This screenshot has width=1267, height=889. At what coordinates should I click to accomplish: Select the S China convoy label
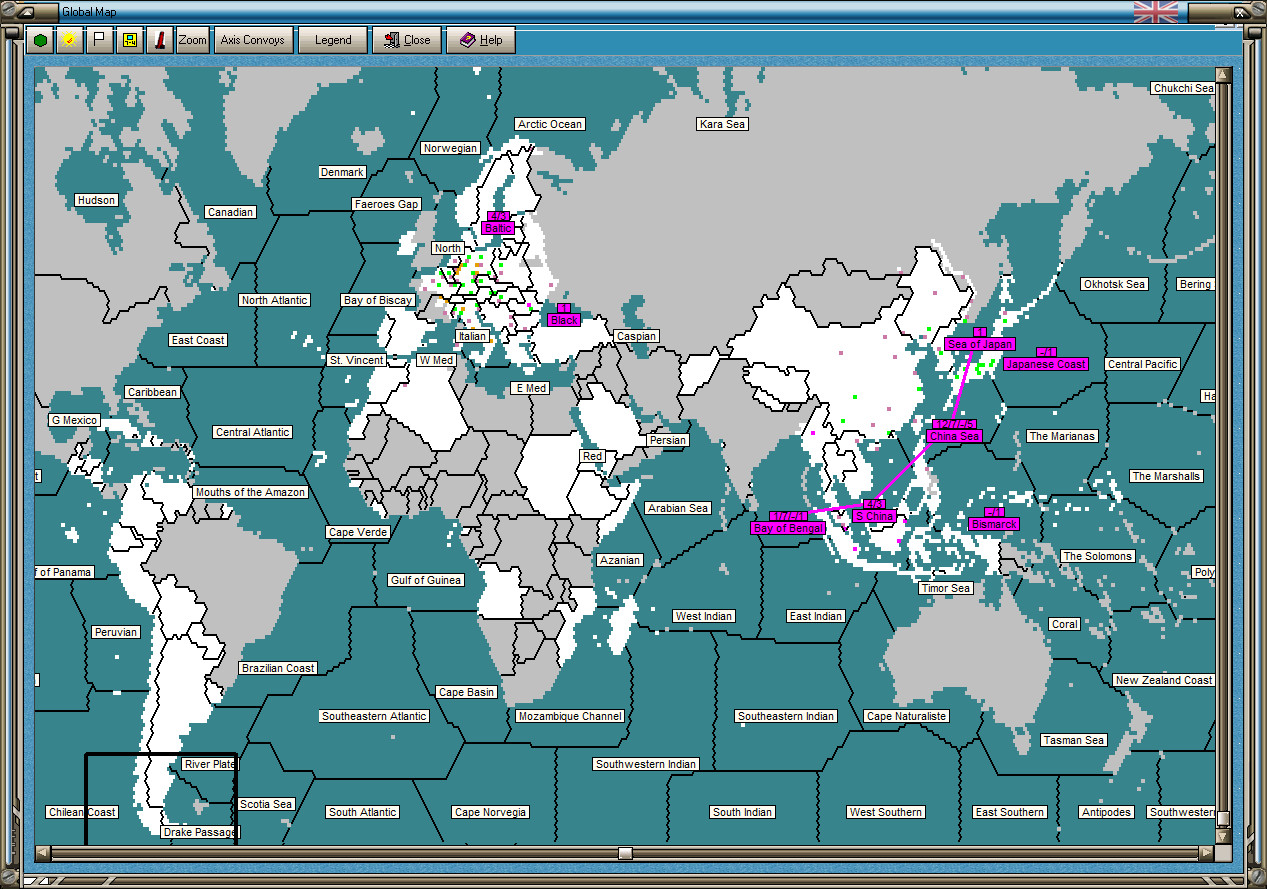(x=874, y=516)
